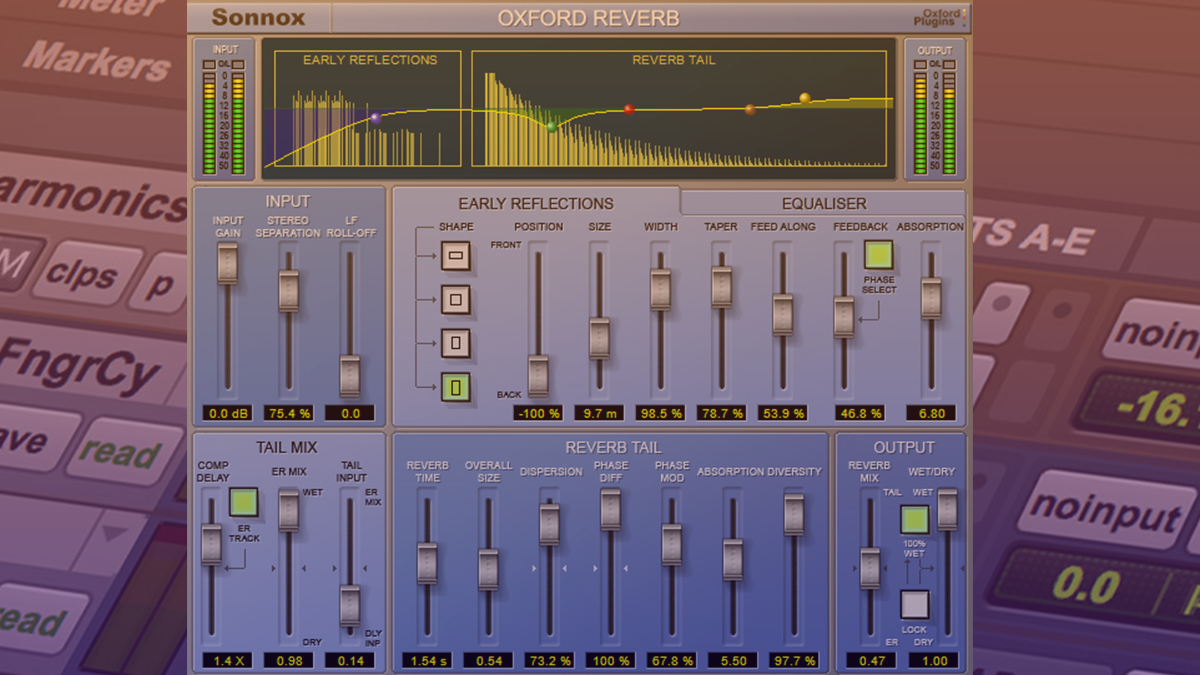The width and height of the screenshot is (1200, 675).
Task: Click the Overall Size fader handle
Action: pos(488,569)
